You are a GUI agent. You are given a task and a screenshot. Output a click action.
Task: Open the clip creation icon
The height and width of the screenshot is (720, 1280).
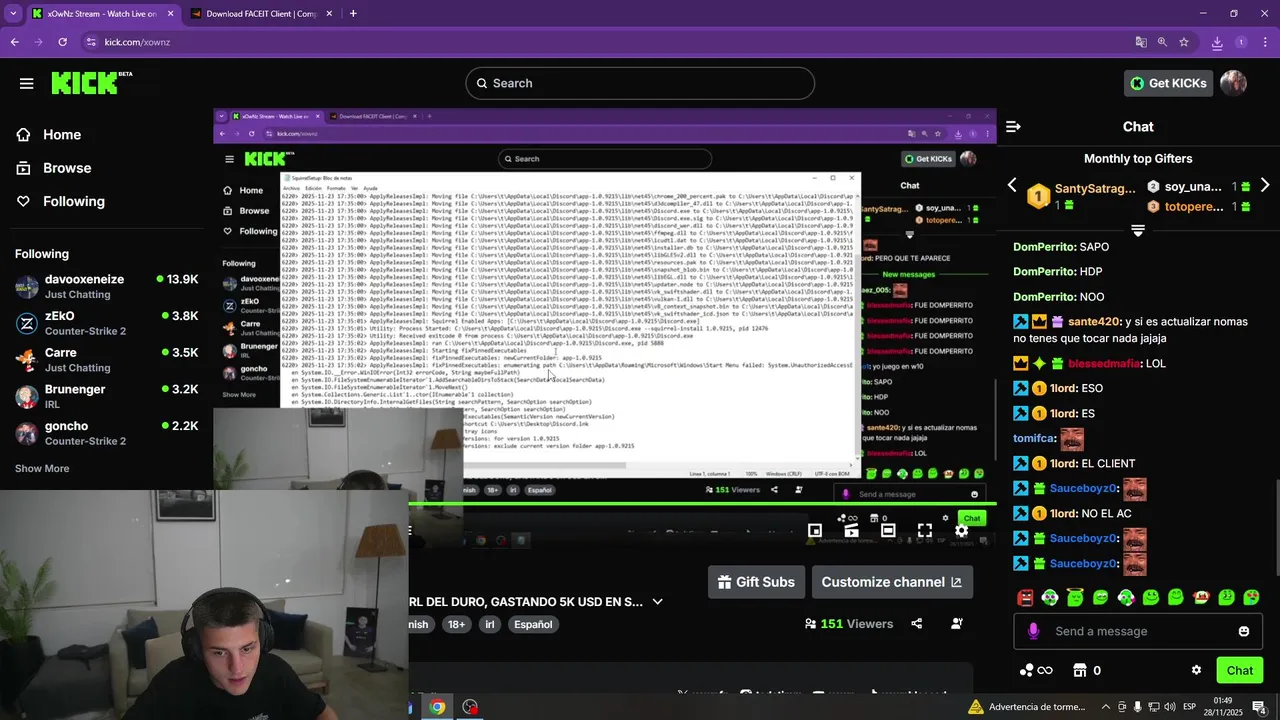851,531
